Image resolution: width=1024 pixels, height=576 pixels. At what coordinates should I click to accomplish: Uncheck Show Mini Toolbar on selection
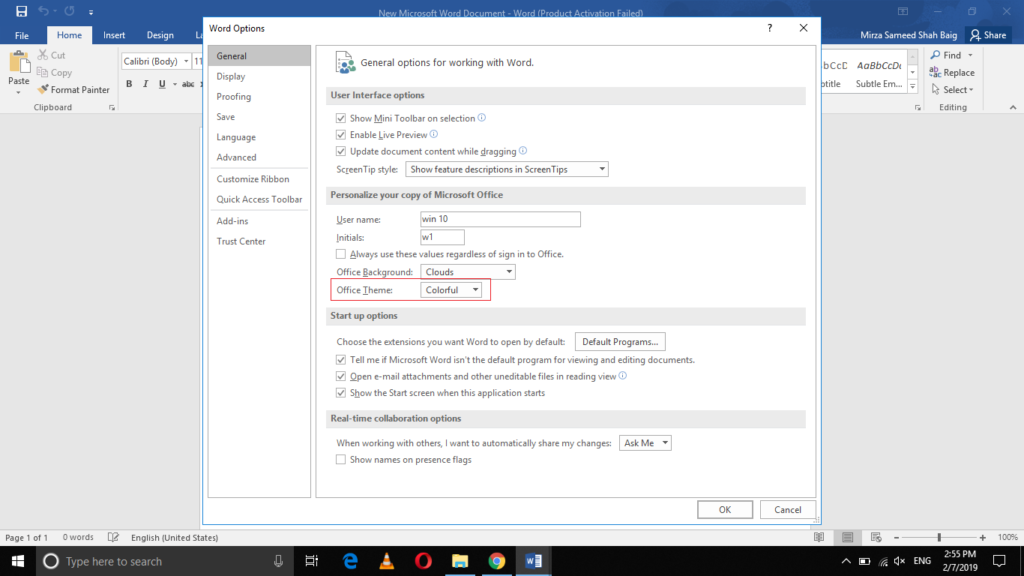[x=341, y=118]
